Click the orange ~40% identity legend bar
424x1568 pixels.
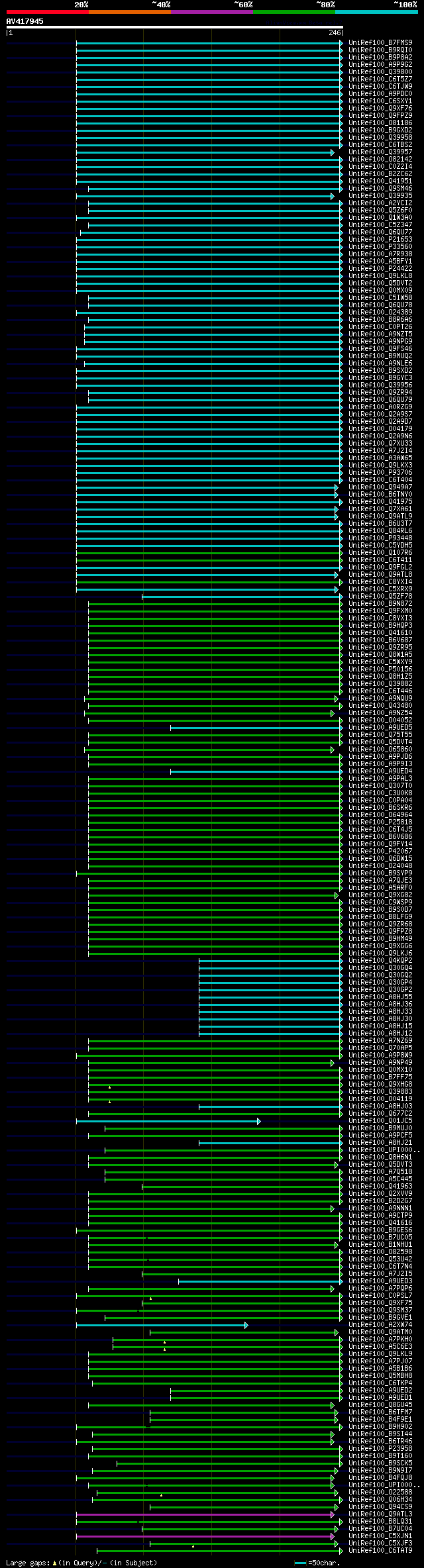point(129,12)
